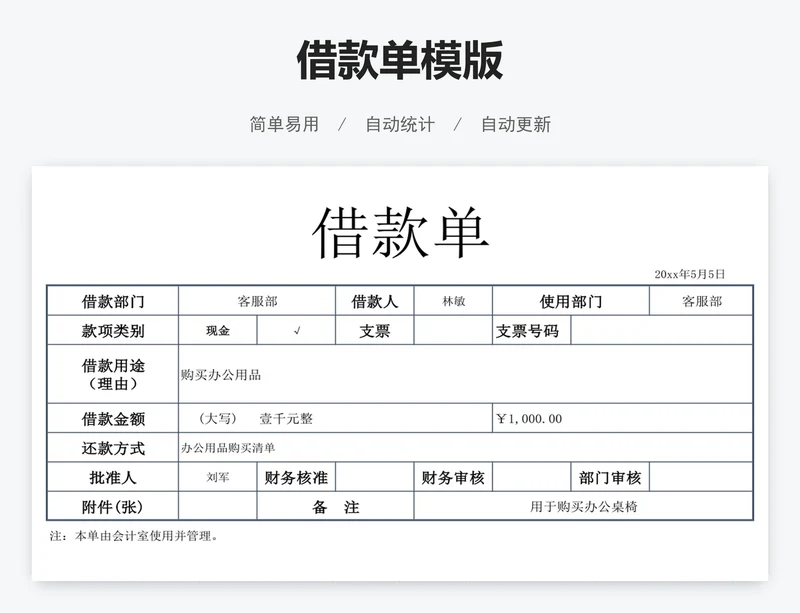
Task: Select the "支票号码" label cell
Action: pyautogui.click(x=532, y=330)
